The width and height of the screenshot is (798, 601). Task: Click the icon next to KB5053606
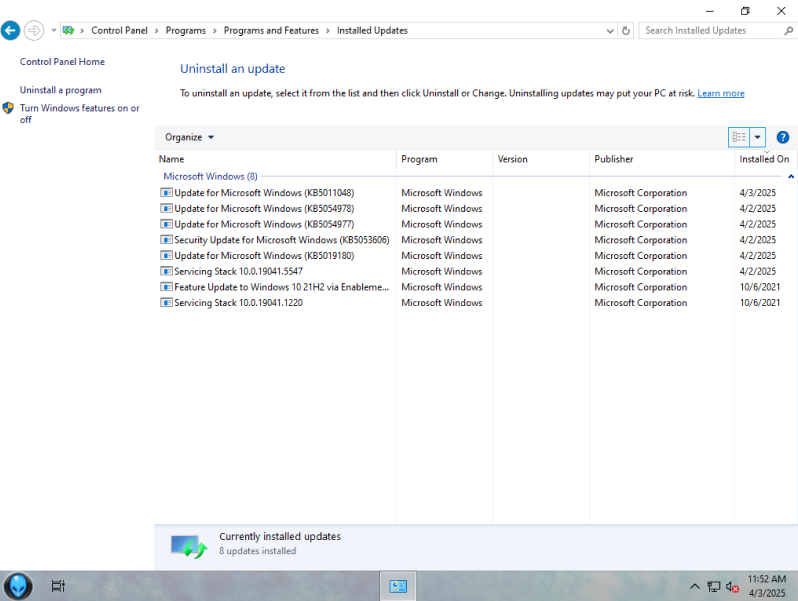point(166,240)
